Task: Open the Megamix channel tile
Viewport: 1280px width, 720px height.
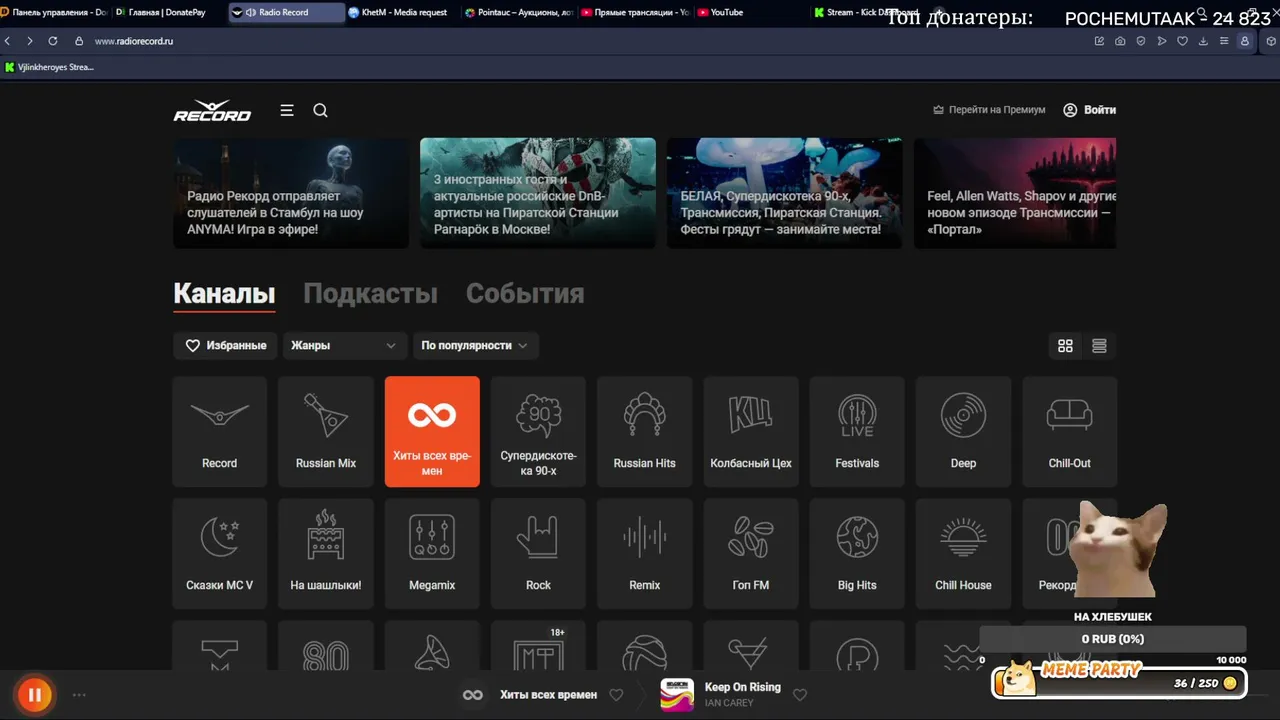Action: (432, 553)
